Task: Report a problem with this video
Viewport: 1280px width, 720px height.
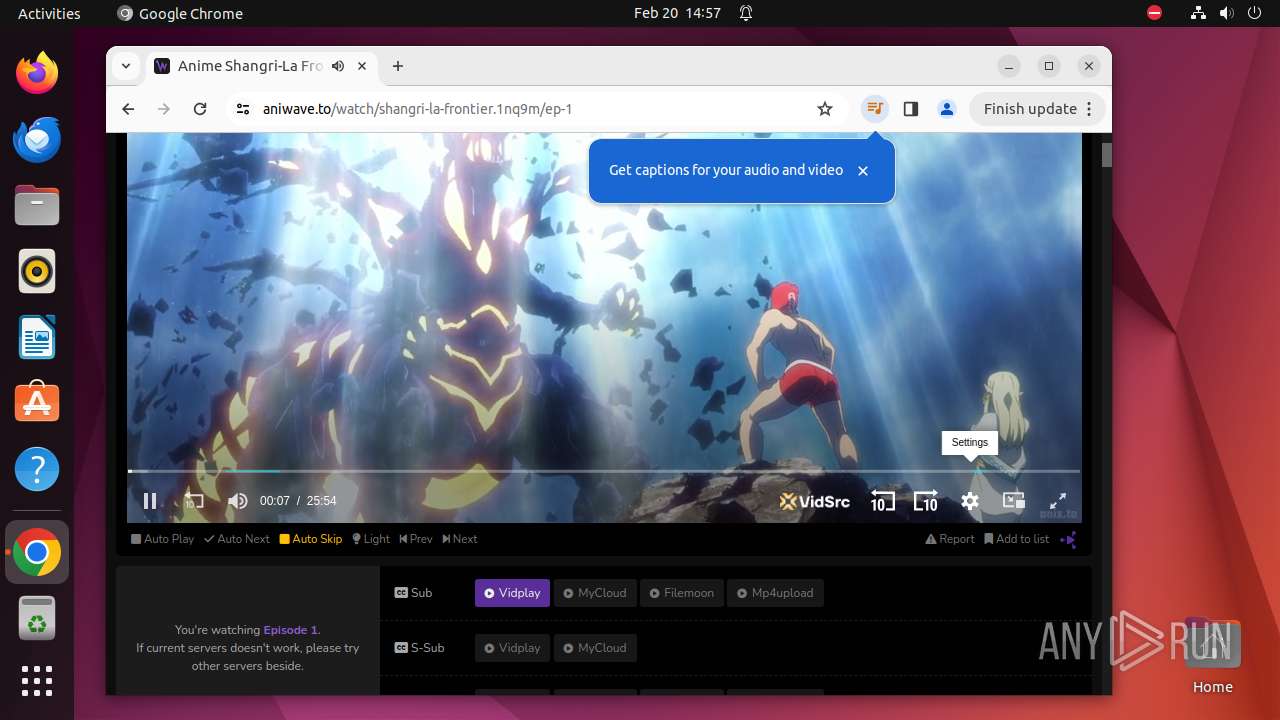Action: point(950,539)
